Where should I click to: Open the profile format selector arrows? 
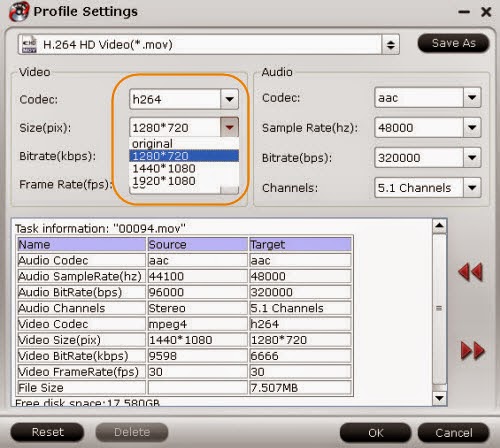[x=390, y=45]
